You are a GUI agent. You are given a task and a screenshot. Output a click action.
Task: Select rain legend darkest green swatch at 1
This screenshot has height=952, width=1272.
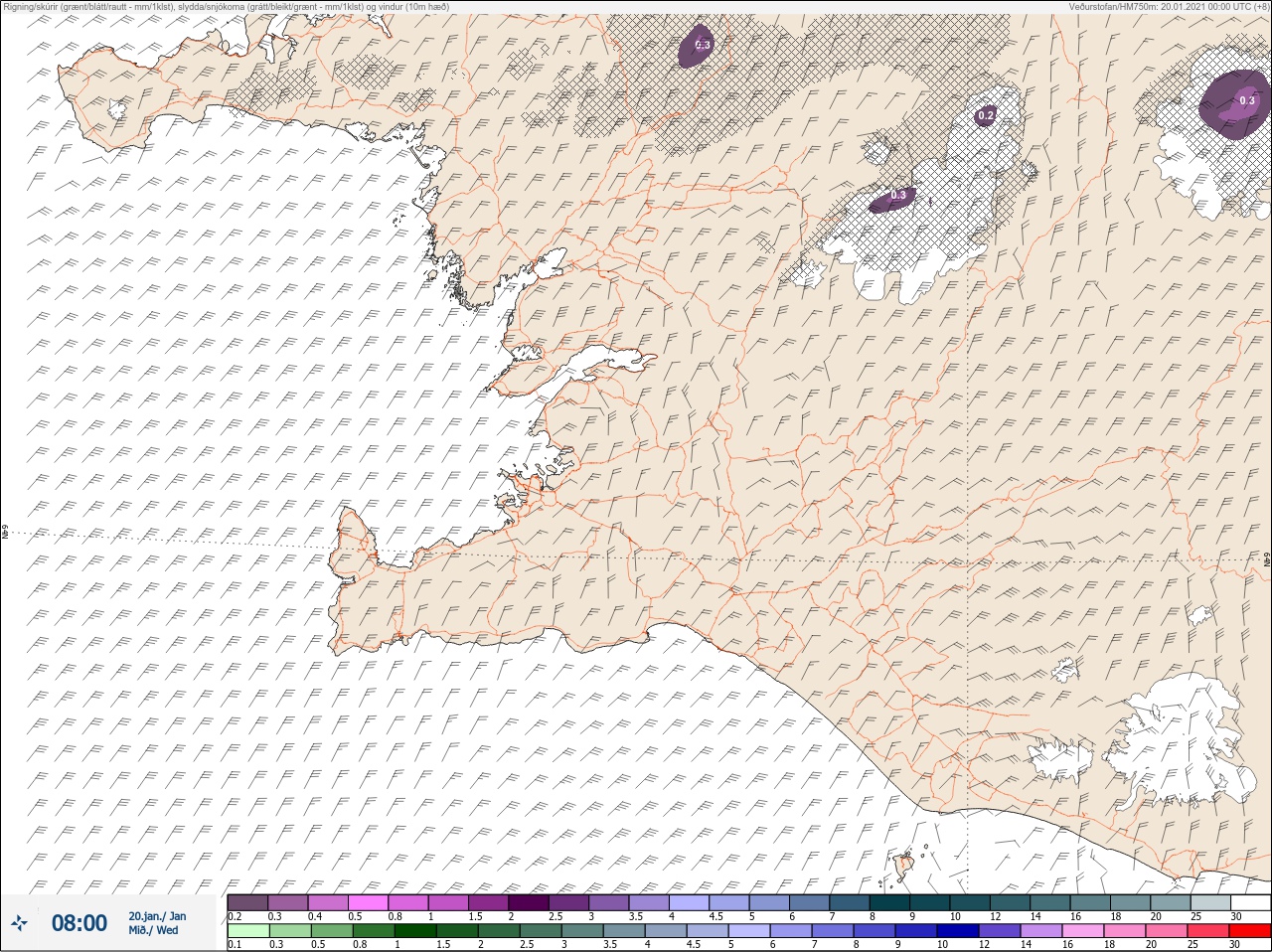point(413,931)
